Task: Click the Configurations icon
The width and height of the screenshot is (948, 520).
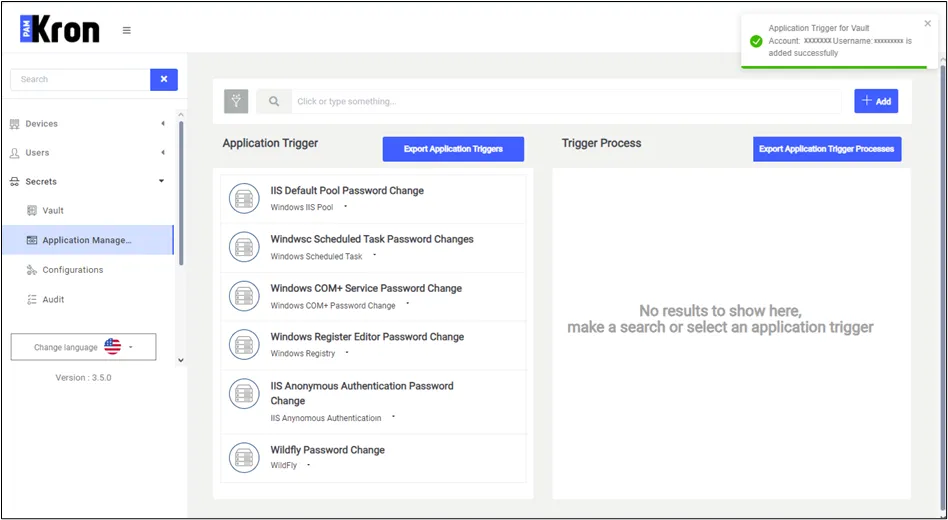Action: (x=32, y=270)
